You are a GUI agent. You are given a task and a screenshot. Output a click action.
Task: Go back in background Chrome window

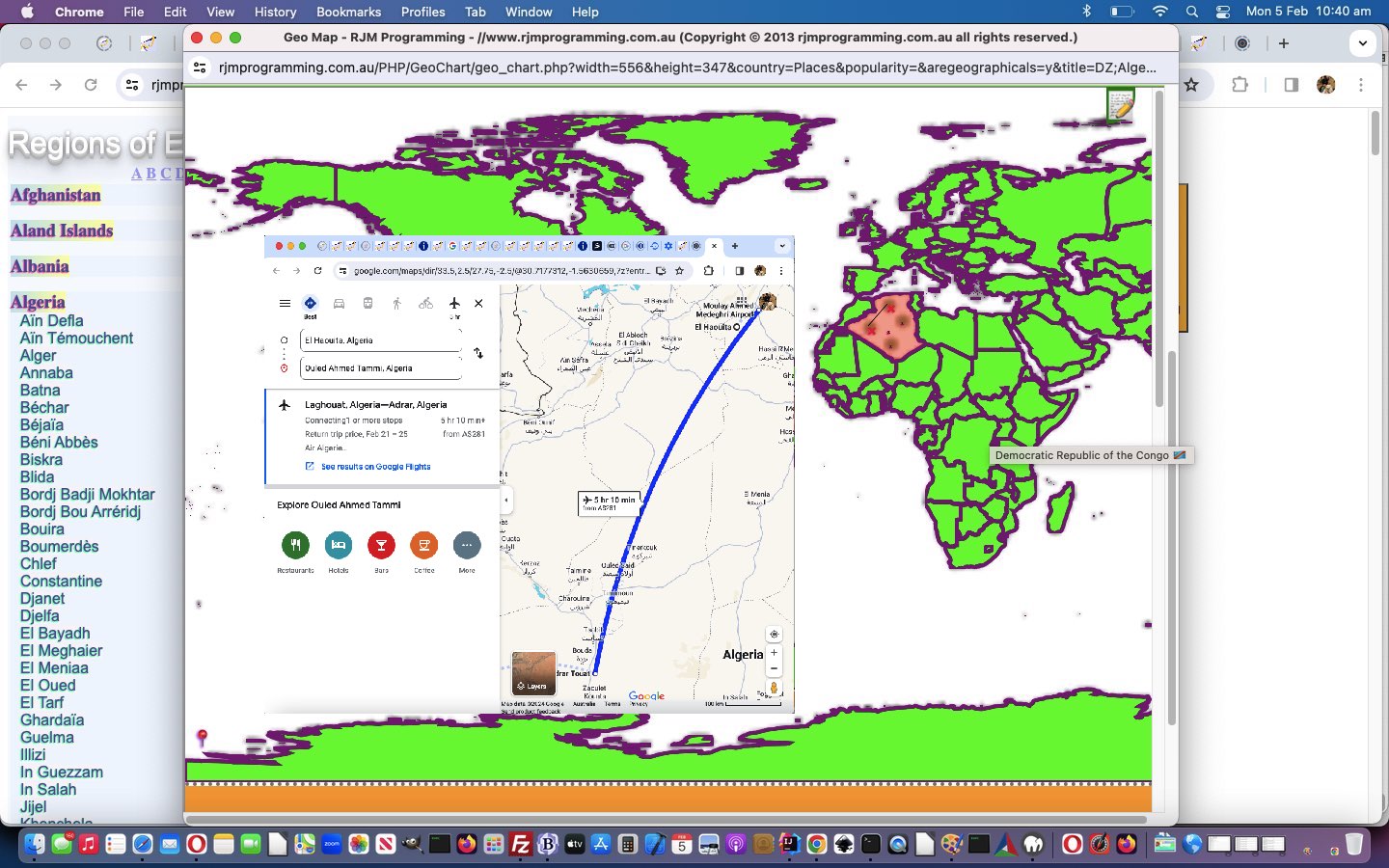coord(21,85)
